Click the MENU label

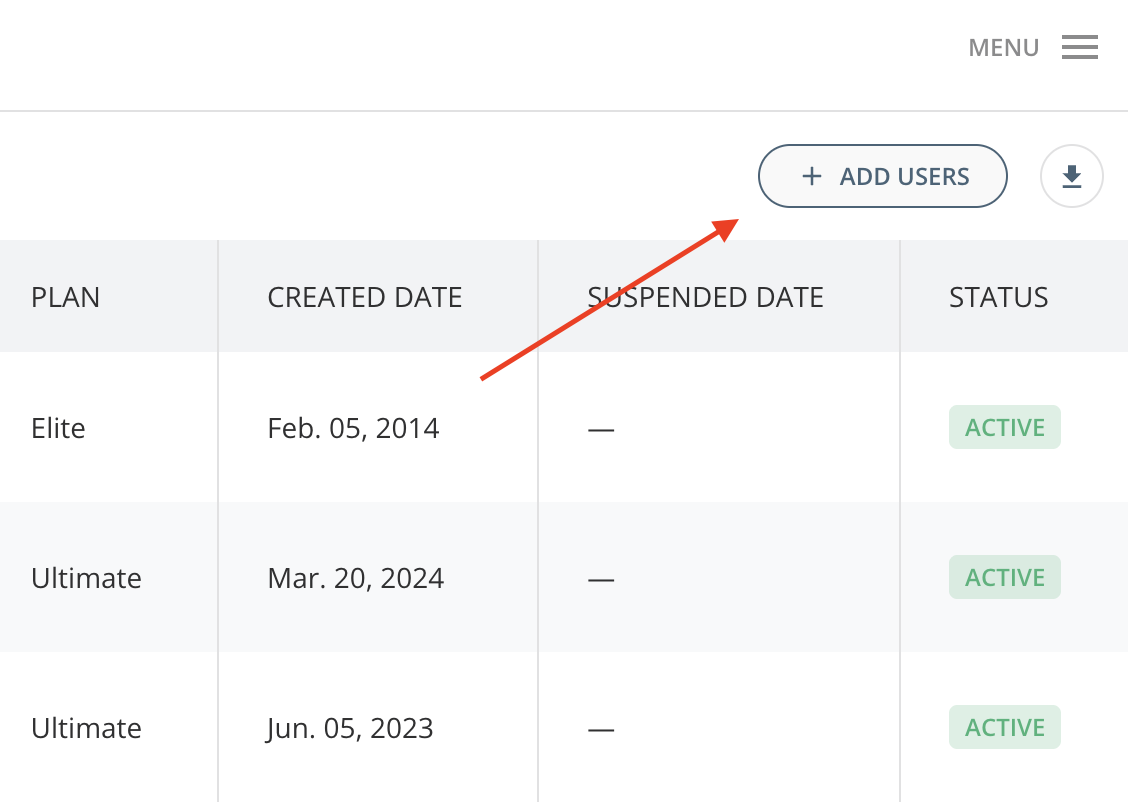(1004, 47)
